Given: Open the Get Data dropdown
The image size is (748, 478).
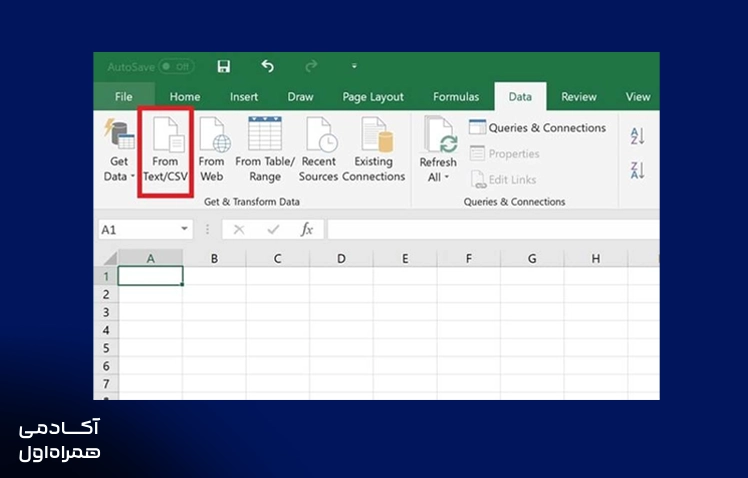Looking at the screenshot, I should point(119,151).
